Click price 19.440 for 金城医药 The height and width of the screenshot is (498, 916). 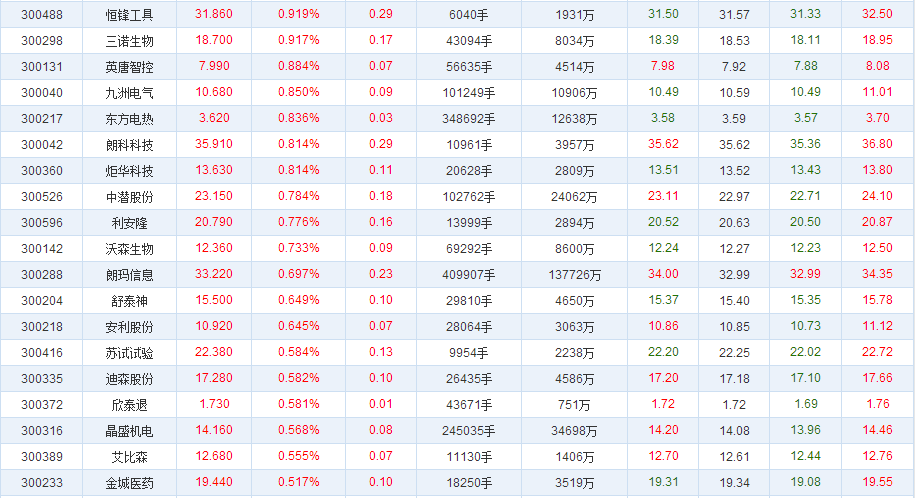click(x=214, y=482)
